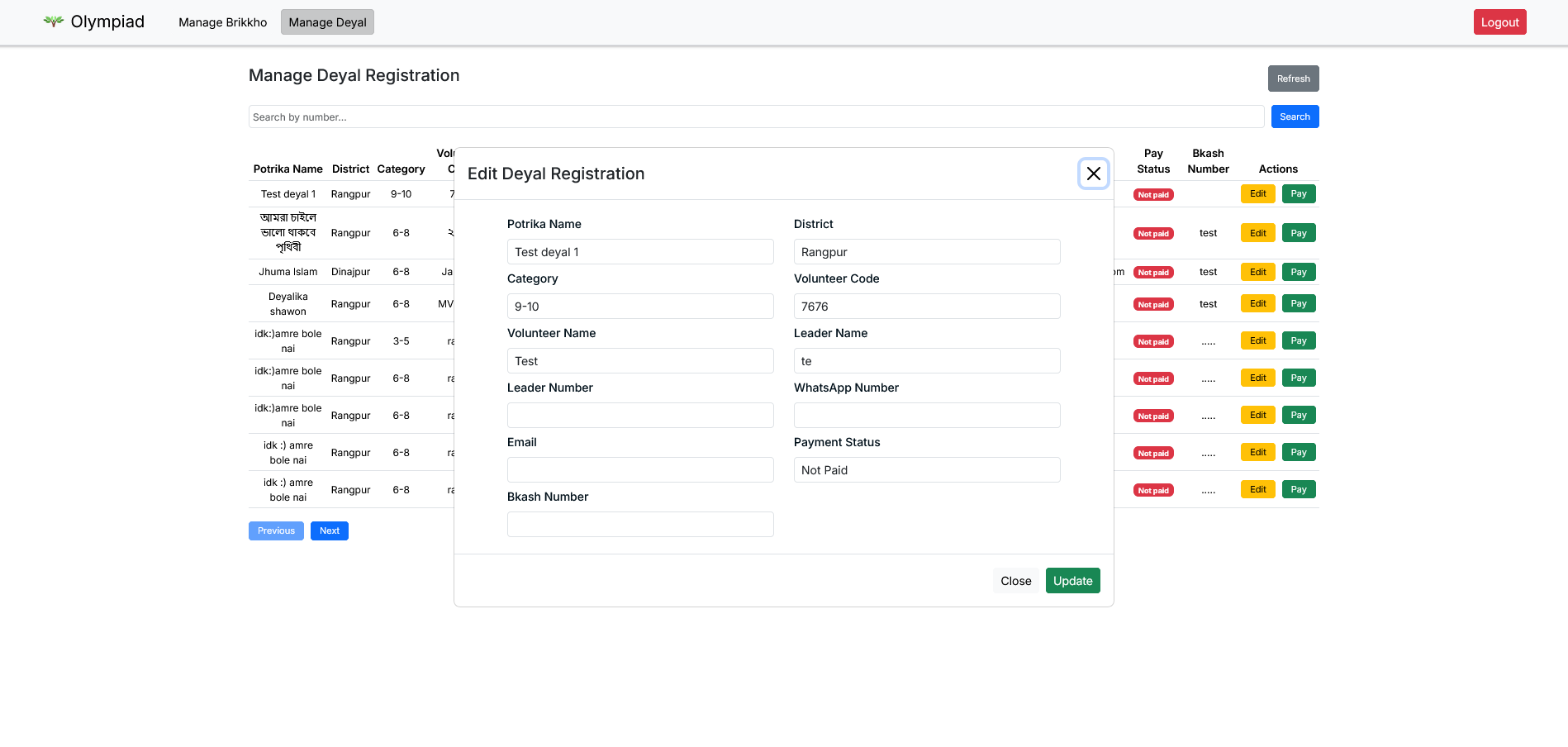Close the Edit Deyal Registration dialog with X

[x=1093, y=174]
